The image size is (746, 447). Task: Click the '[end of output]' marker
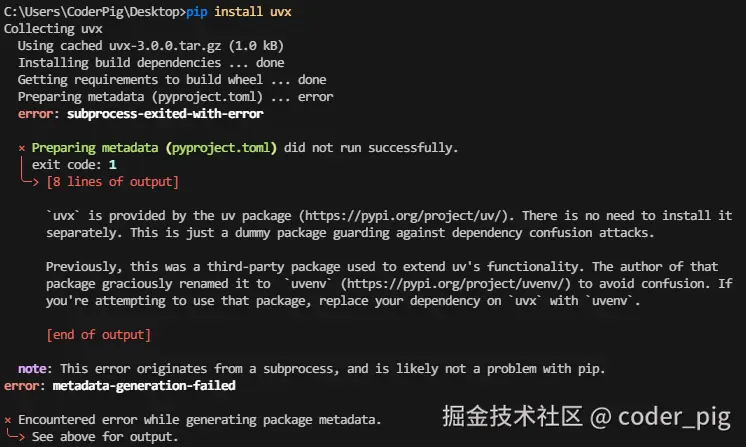pyautogui.click(x=98, y=334)
